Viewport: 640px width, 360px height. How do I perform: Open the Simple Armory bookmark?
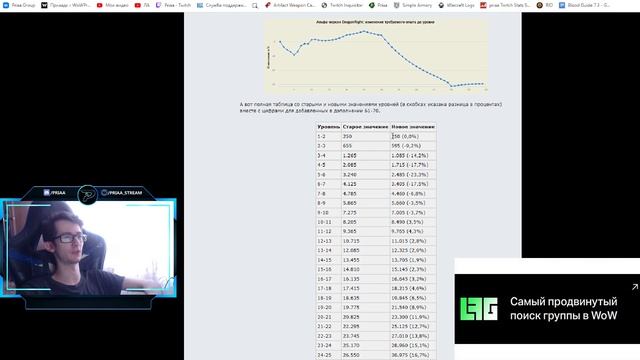(413, 5)
